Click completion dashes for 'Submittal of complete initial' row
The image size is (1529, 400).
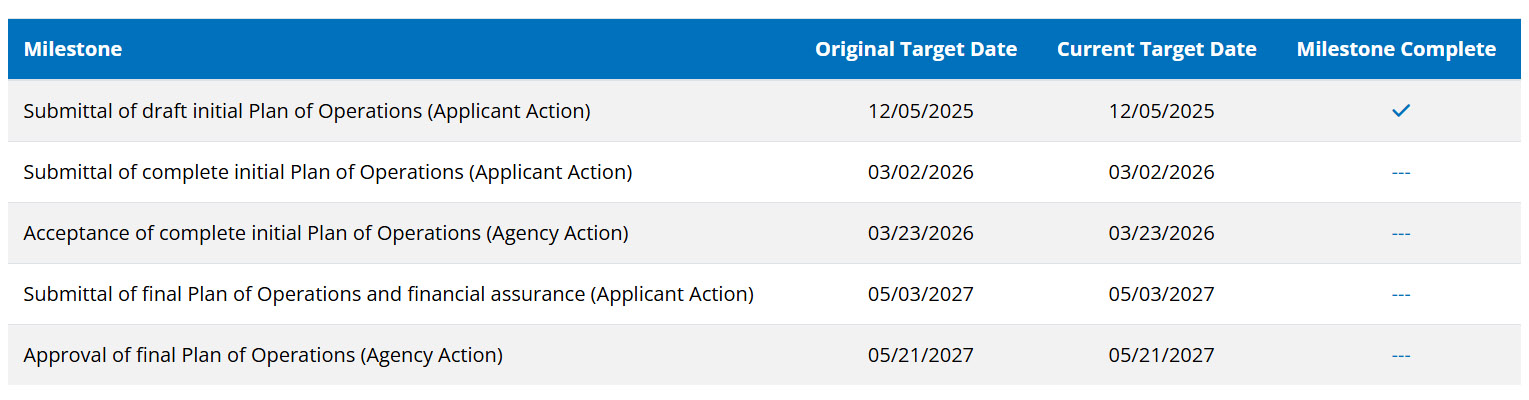[x=1400, y=172]
